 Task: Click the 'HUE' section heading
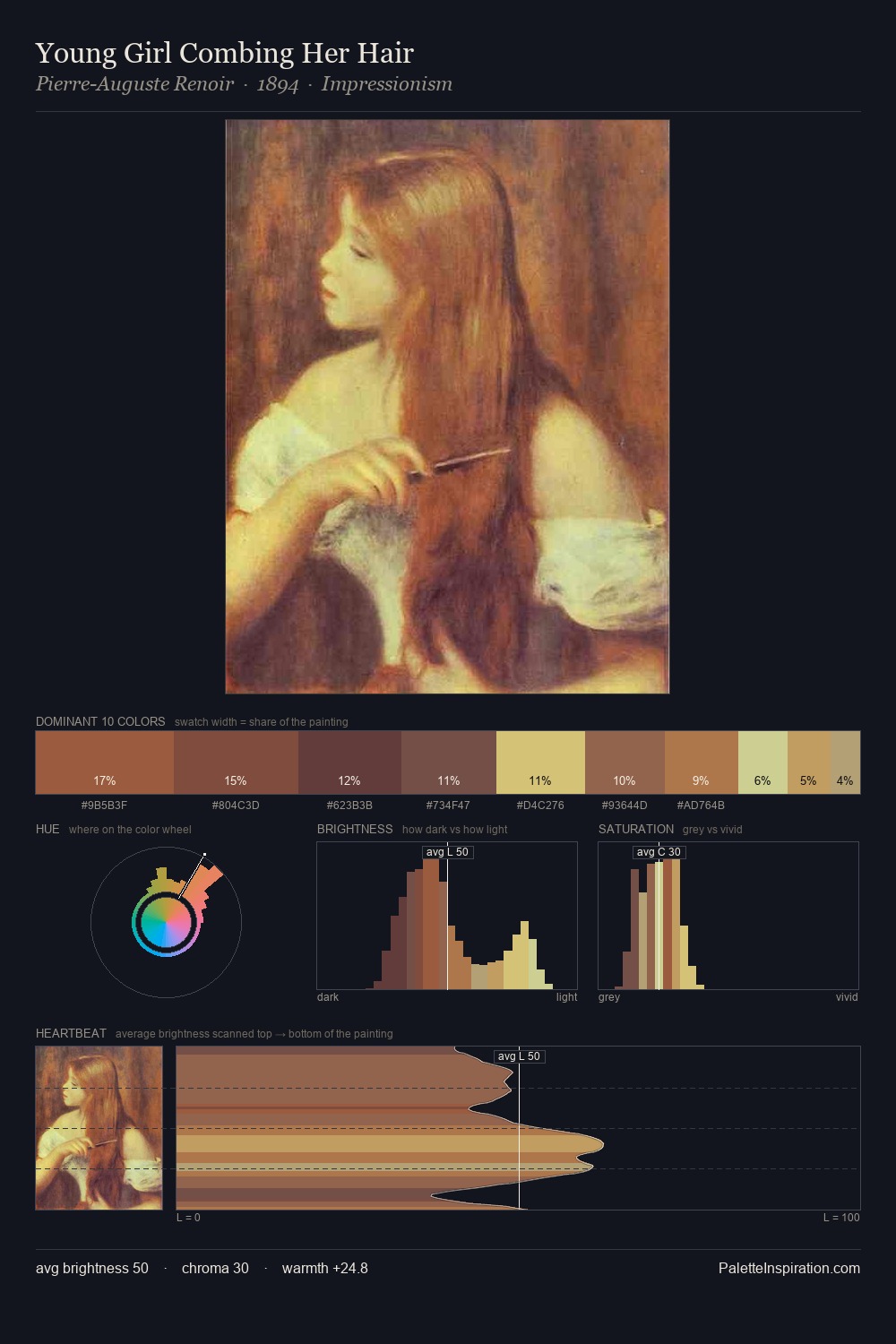click(x=47, y=829)
